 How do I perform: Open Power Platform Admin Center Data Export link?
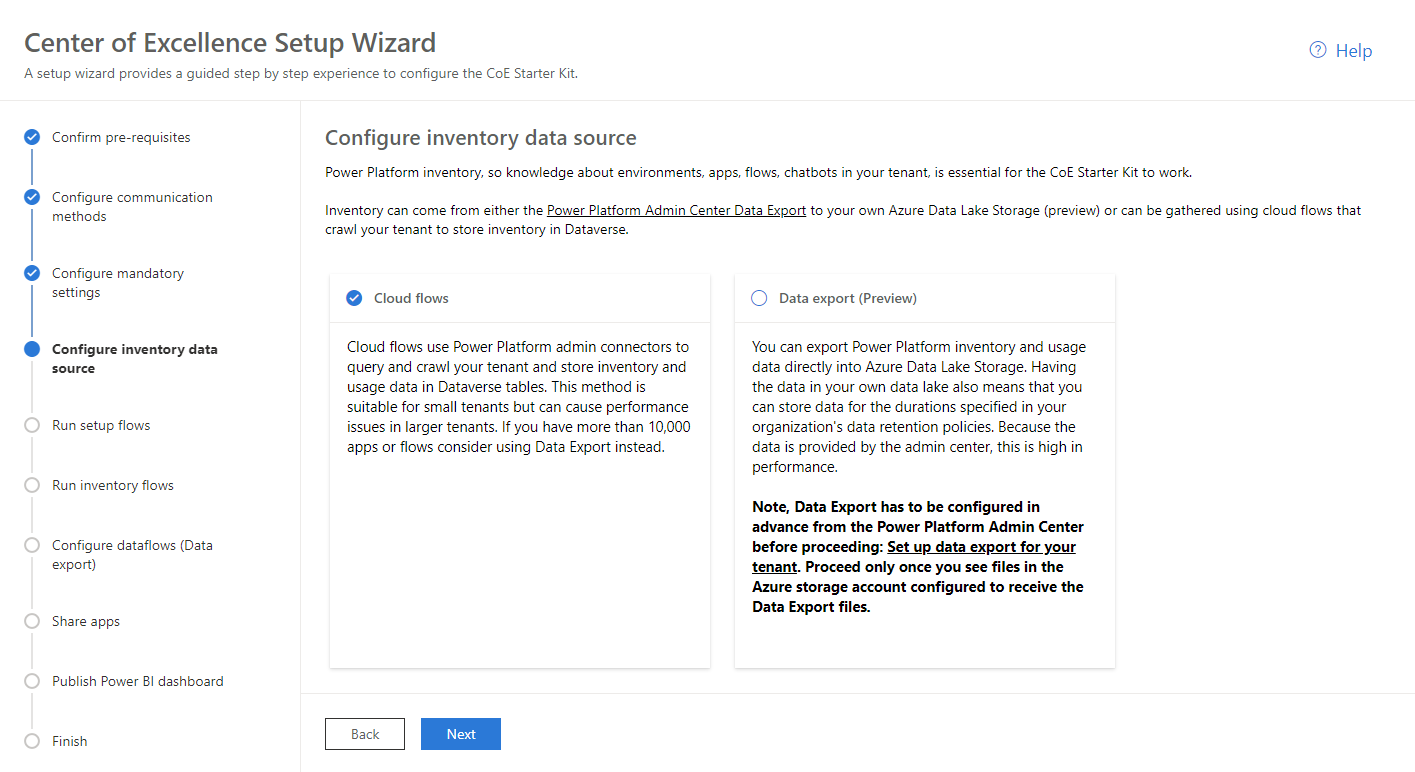coord(676,211)
